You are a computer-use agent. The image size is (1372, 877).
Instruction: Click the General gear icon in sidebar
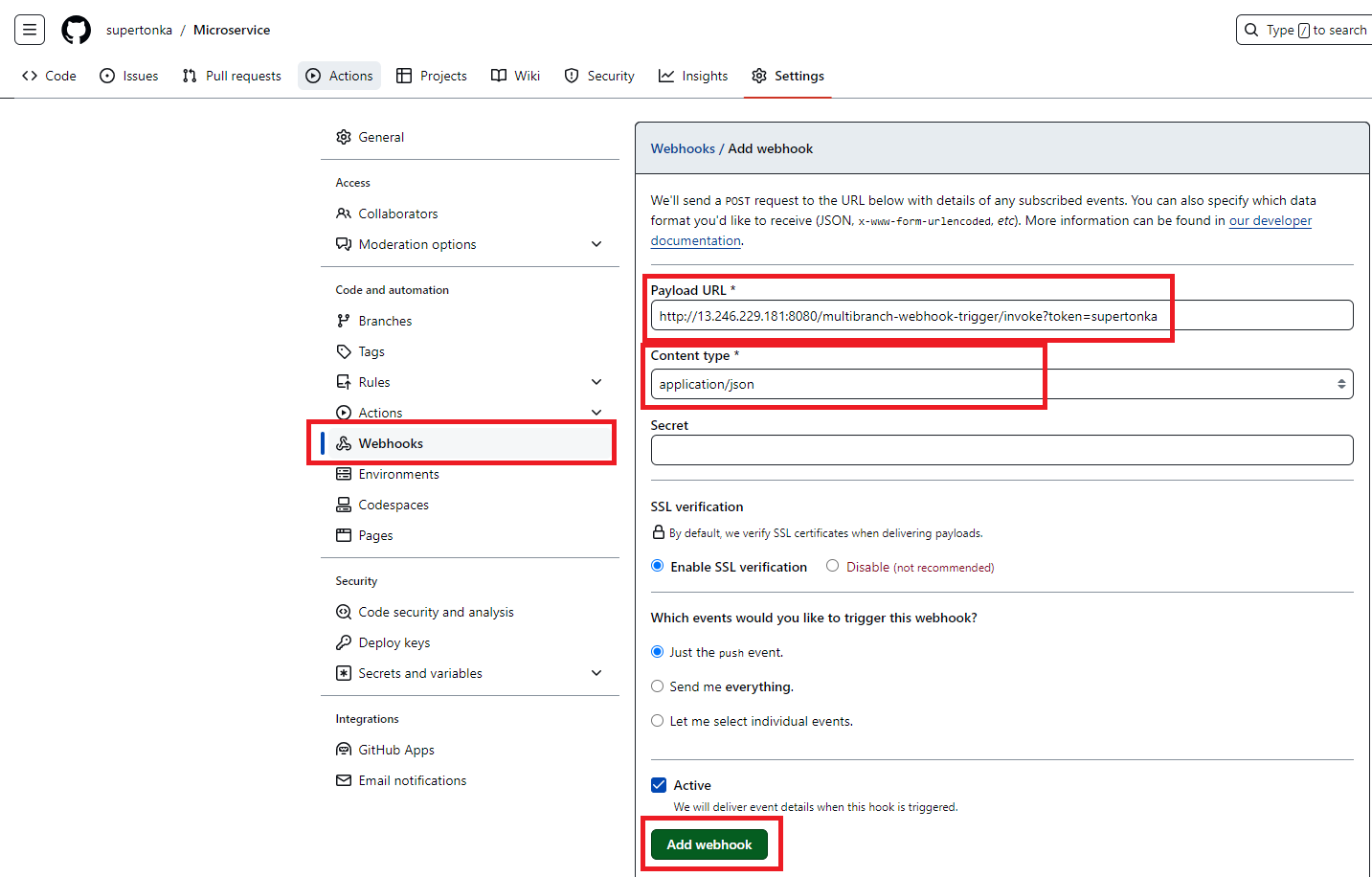coord(344,137)
